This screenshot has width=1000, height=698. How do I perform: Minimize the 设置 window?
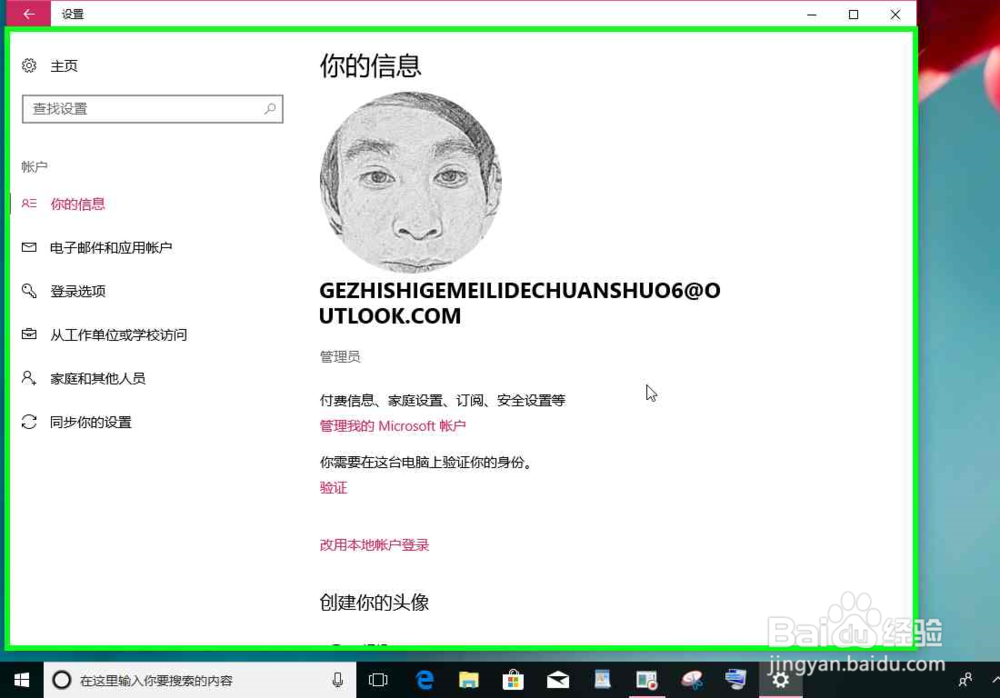coord(812,14)
